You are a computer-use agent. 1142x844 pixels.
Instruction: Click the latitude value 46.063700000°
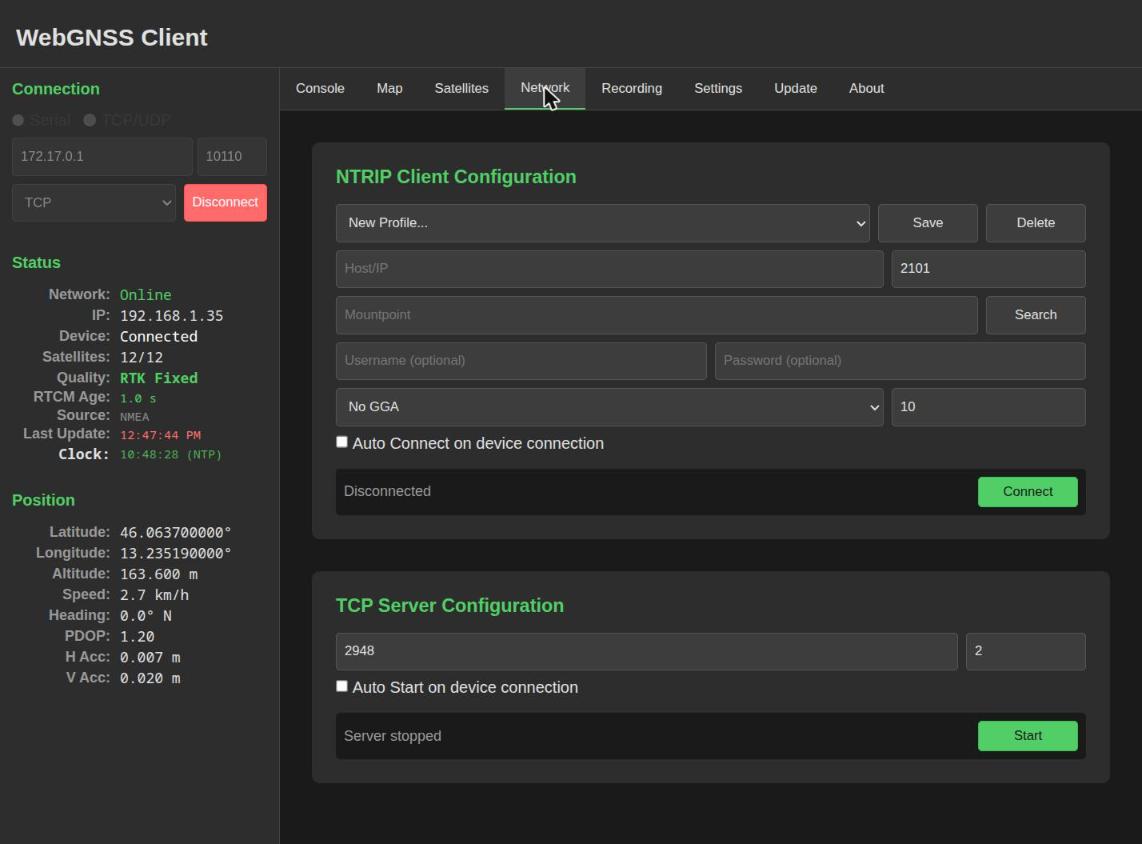pyautogui.click(x=176, y=532)
